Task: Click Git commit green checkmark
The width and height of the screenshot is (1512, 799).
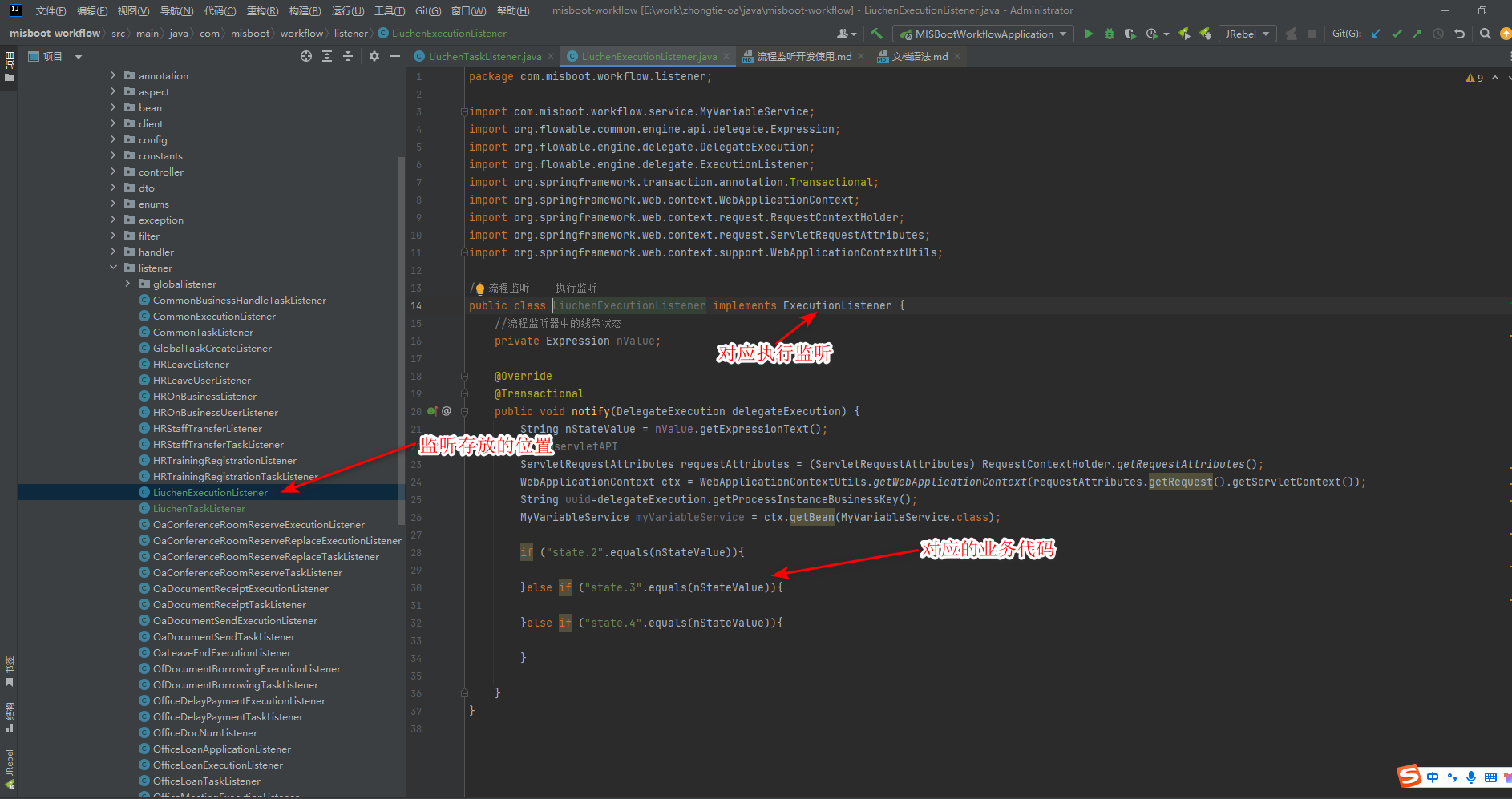Action: tap(1397, 34)
